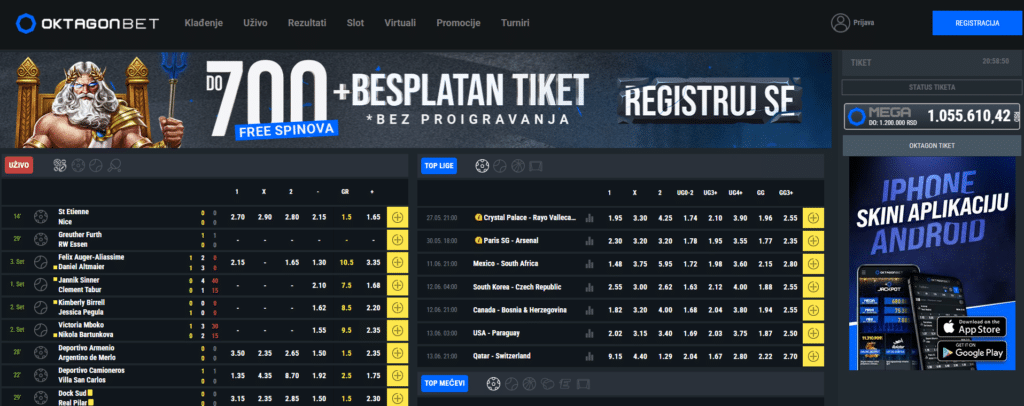
Task: Select odd 3.50 for Deportivo Armenio win
Action: 238,352
